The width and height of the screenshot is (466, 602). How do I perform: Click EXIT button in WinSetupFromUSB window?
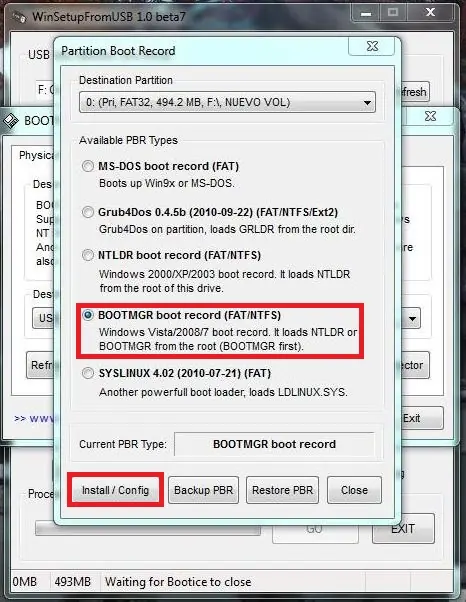pos(403,529)
